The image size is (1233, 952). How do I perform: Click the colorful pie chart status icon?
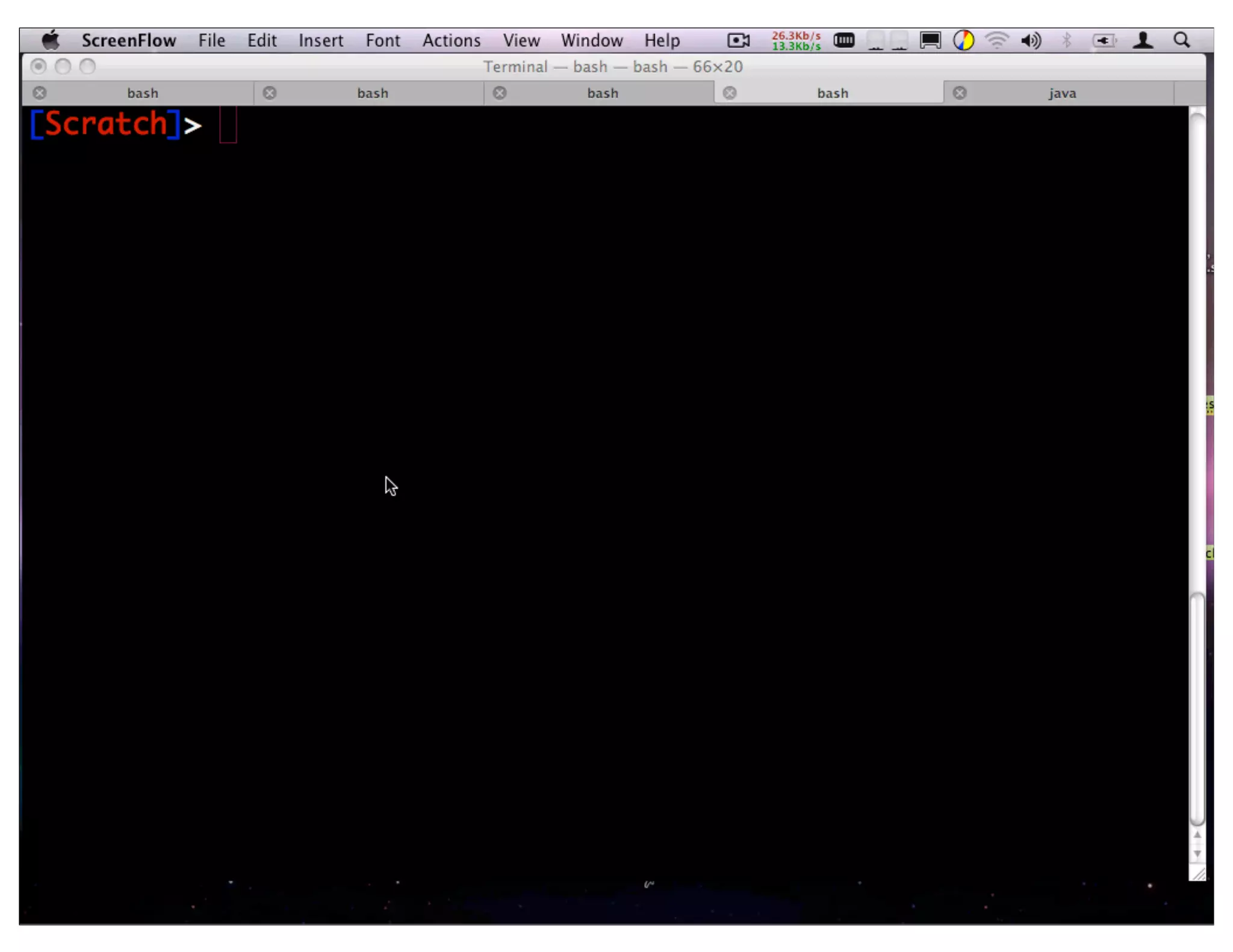[x=963, y=40]
